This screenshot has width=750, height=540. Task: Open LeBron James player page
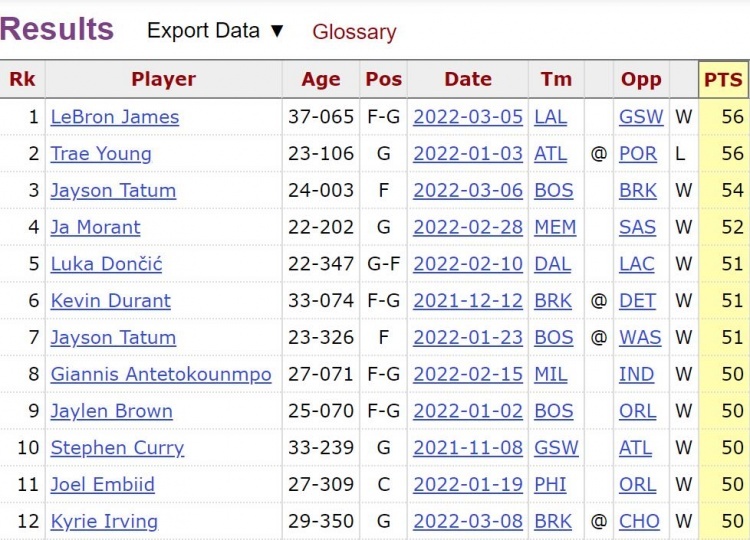[115, 117]
